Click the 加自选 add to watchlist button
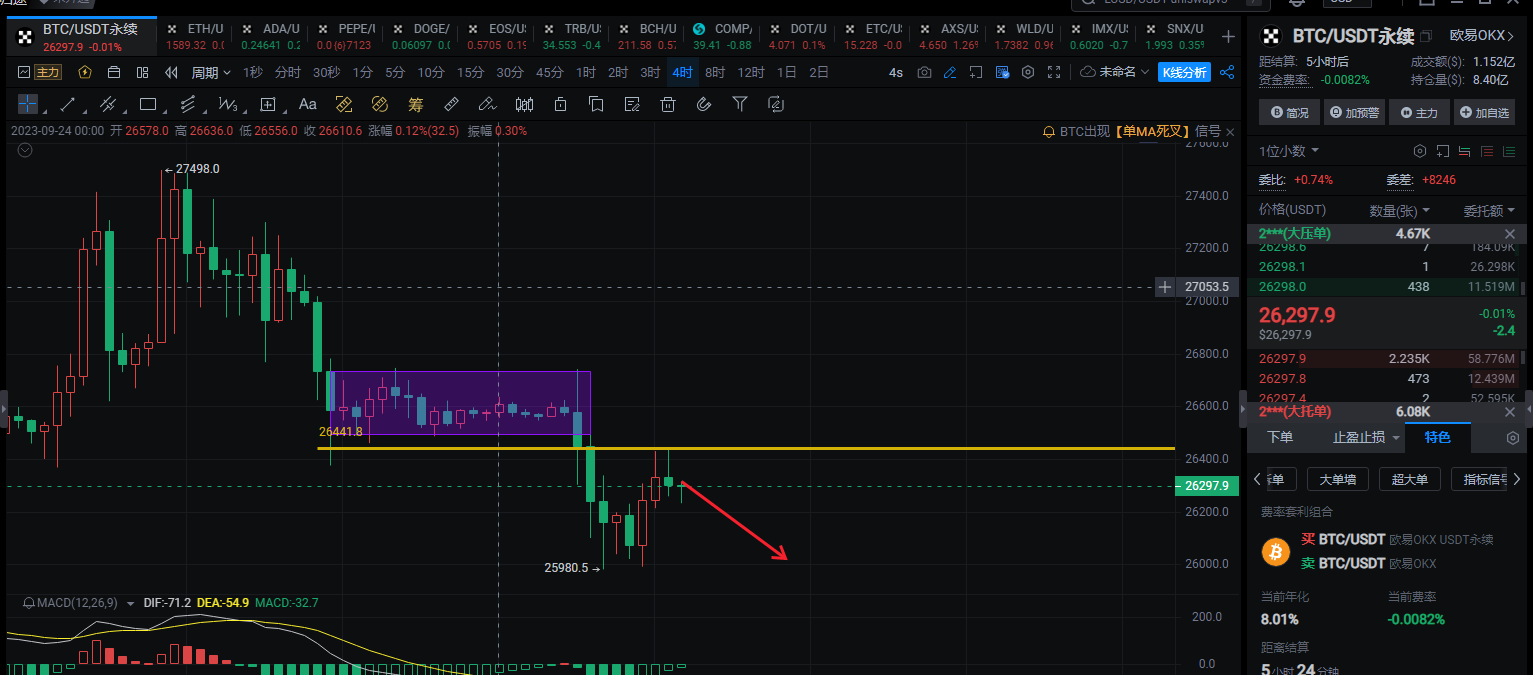The image size is (1533, 675). (x=1484, y=113)
